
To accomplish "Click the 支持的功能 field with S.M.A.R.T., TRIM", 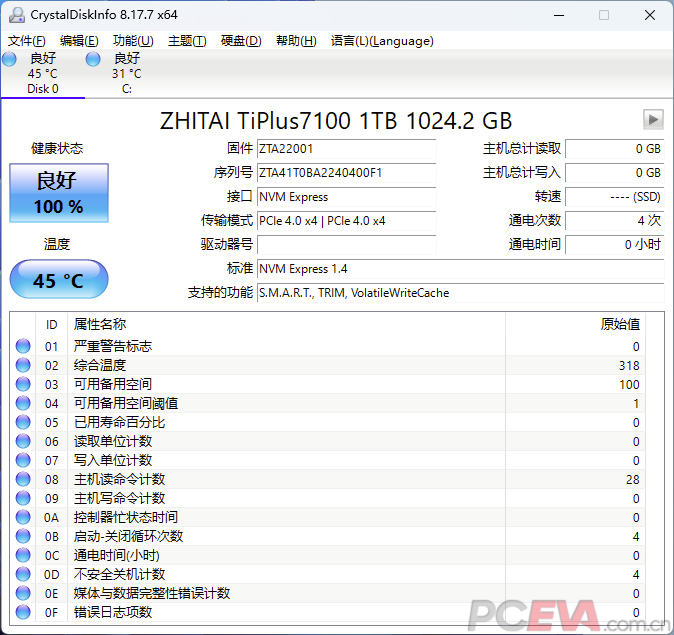I will (x=461, y=293).
